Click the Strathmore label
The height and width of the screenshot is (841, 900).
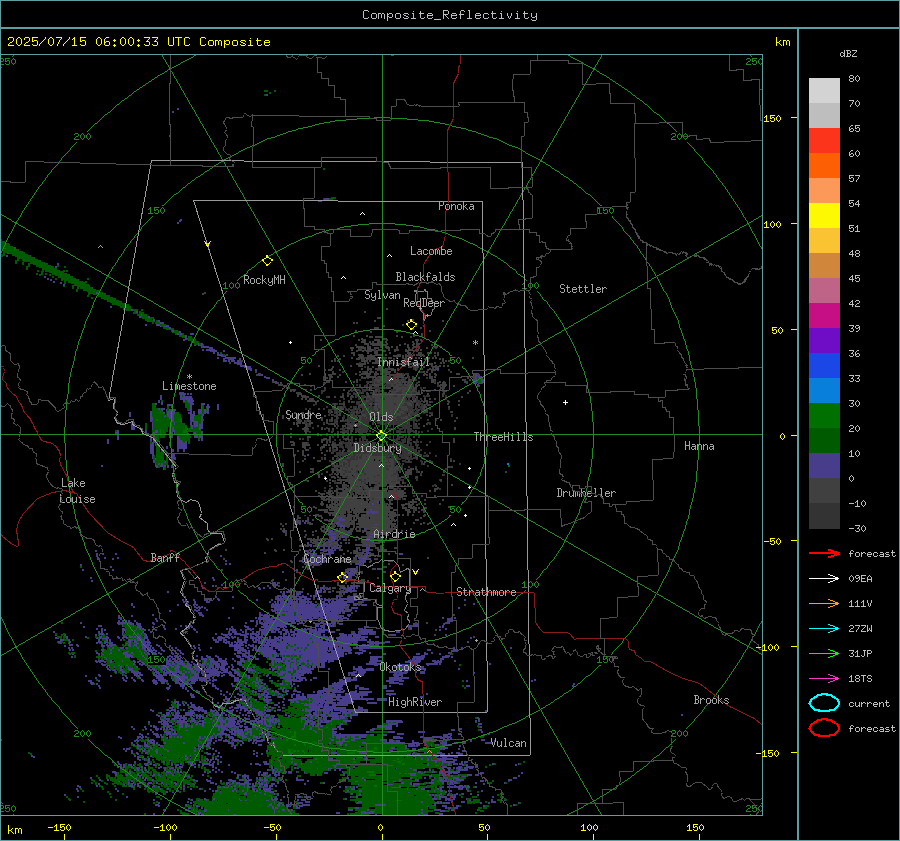click(x=486, y=592)
